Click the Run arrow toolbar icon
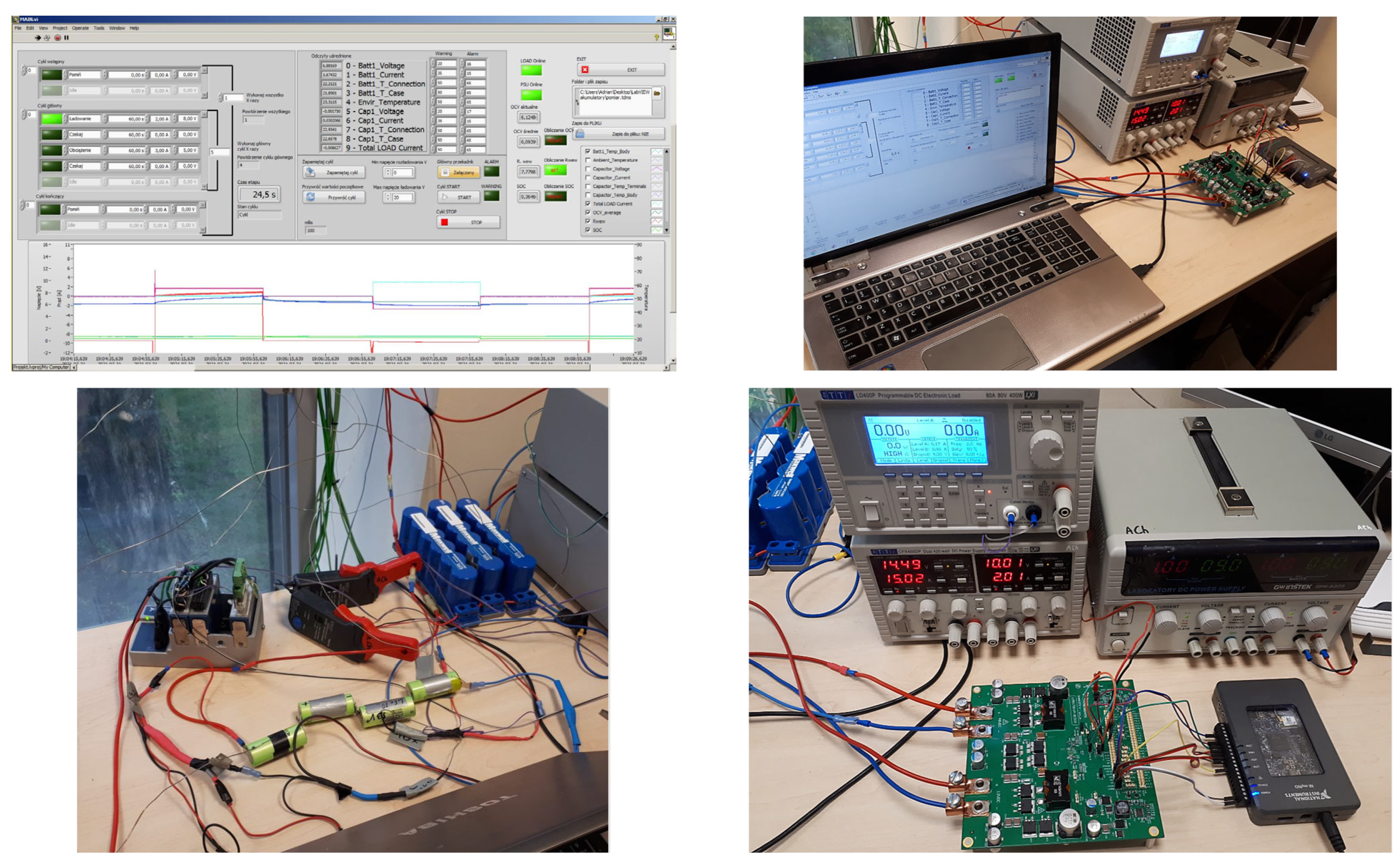This screenshot has height=860, width=1400. 38,38
